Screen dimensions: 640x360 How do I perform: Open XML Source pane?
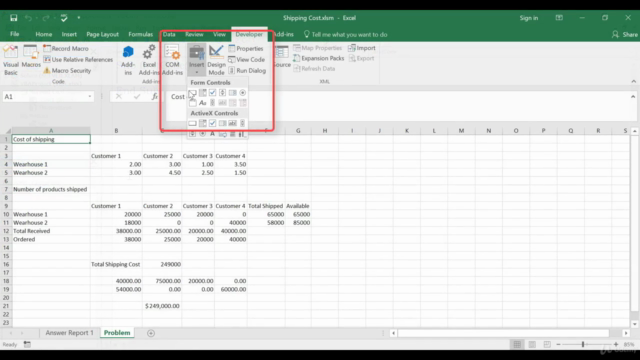click(282, 57)
